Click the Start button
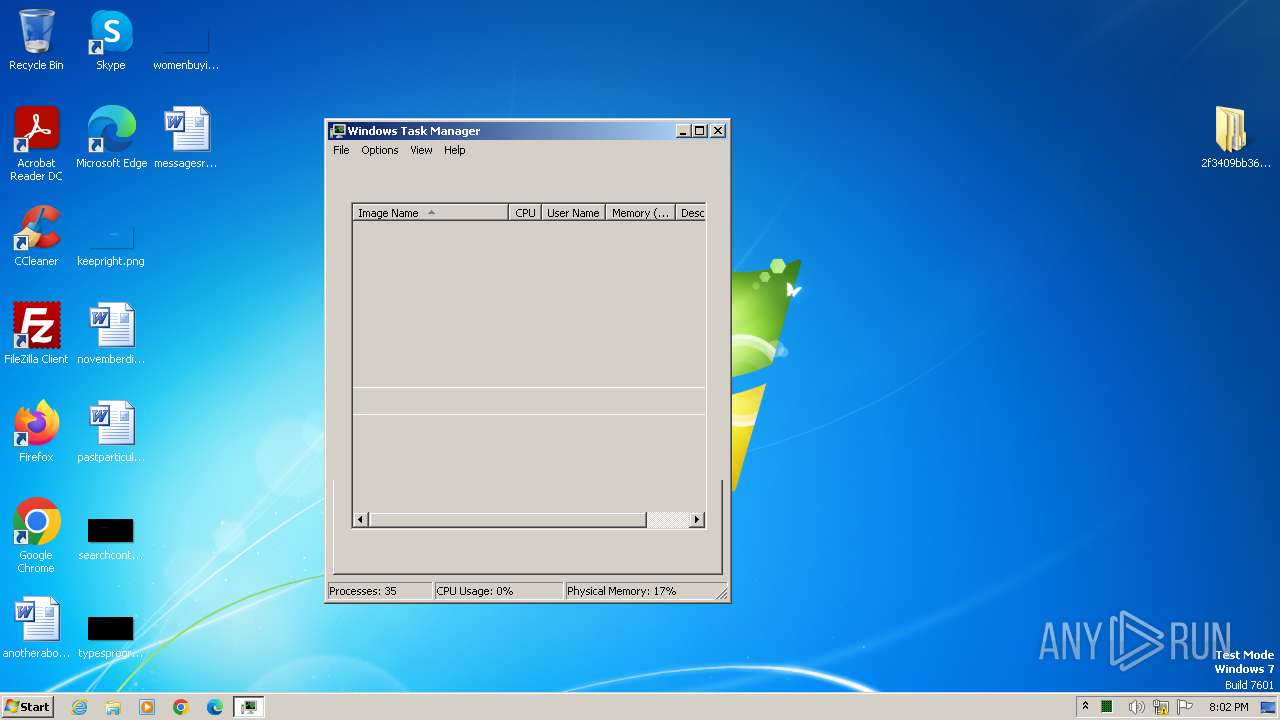Image resolution: width=1280 pixels, height=720 pixels. (28, 707)
